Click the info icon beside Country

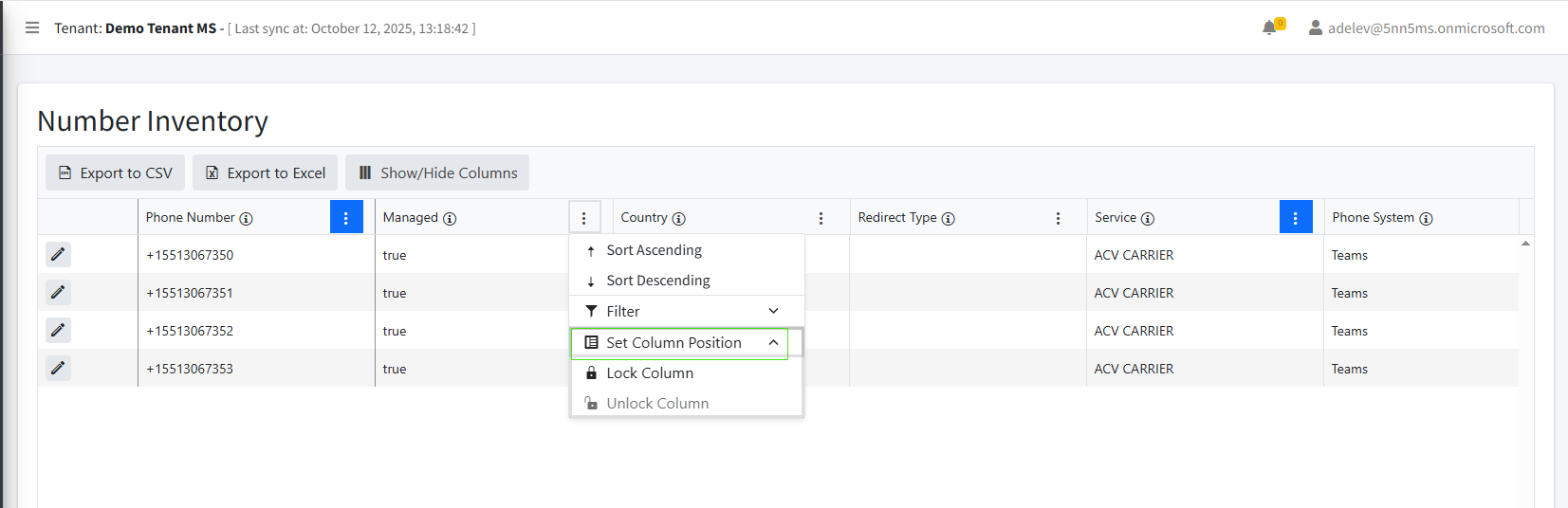[x=678, y=218]
